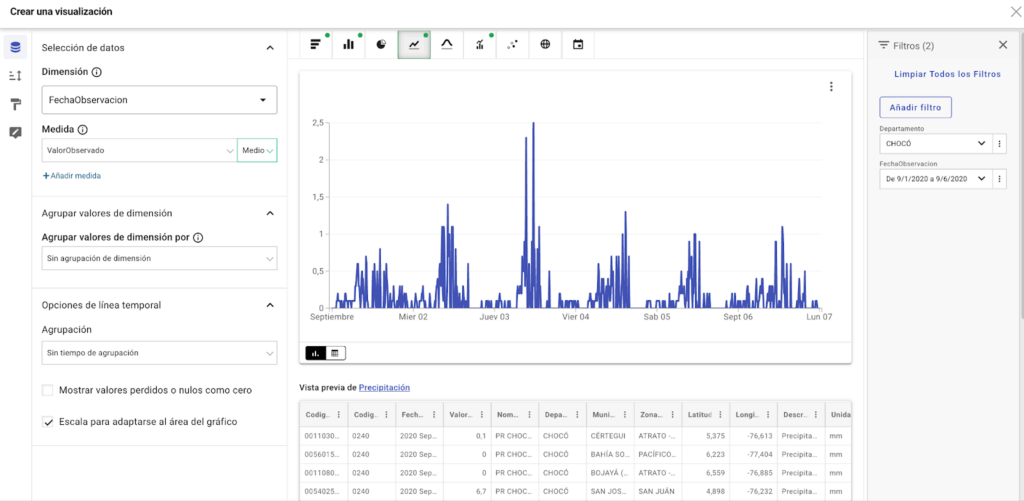Click '+ Añadir medida' to add measure
Viewport: 1024px width, 501px height.
tap(71, 176)
